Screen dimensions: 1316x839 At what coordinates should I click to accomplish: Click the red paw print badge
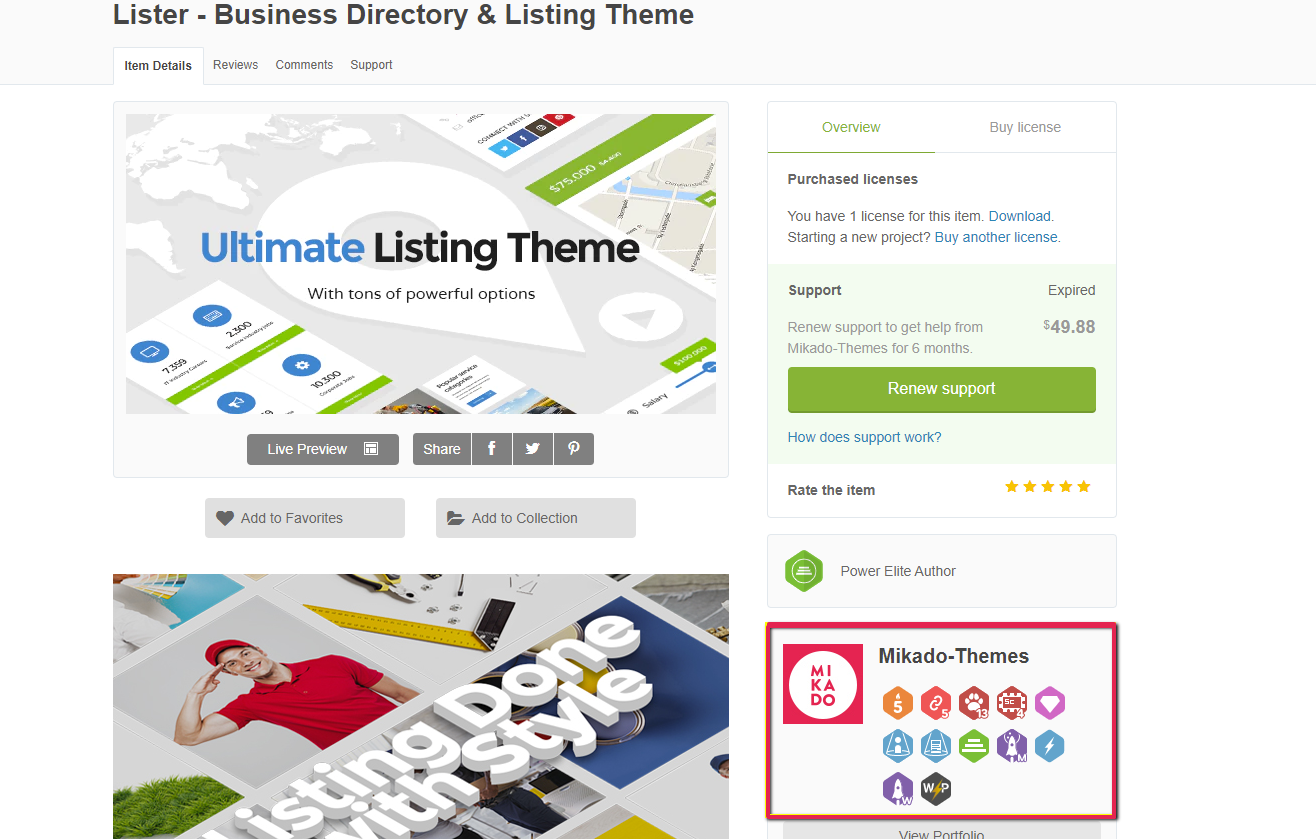pyautogui.click(x=974, y=703)
